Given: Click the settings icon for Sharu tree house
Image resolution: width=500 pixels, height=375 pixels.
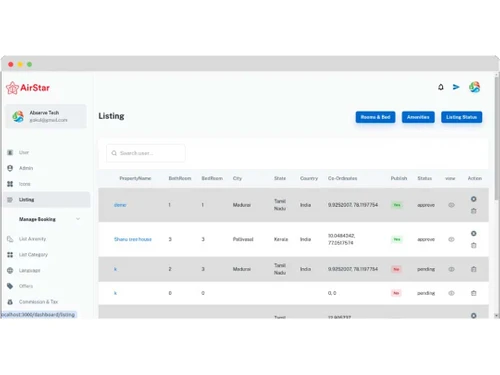Looking at the screenshot, I should pyautogui.click(x=473, y=233).
